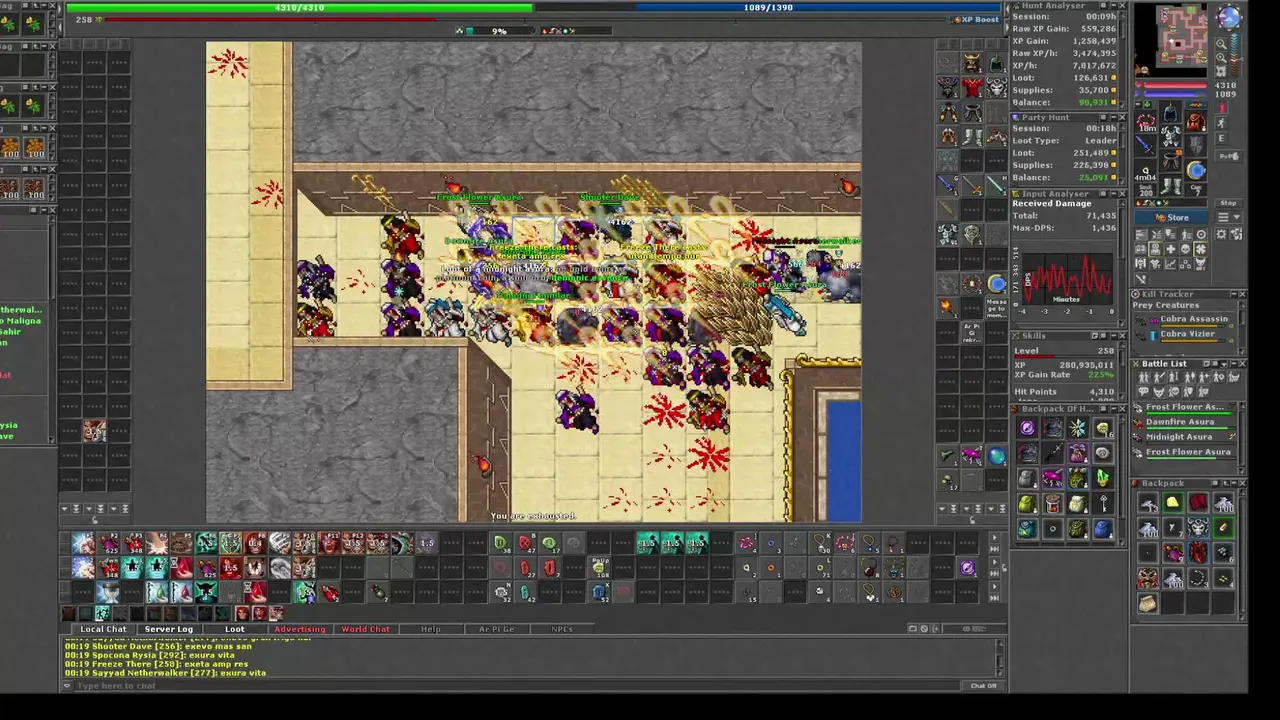Select the red cloth item in the Backpack panel
Image resolution: width=1280 pixels, height=720 pixels.
coord(1197,503)
